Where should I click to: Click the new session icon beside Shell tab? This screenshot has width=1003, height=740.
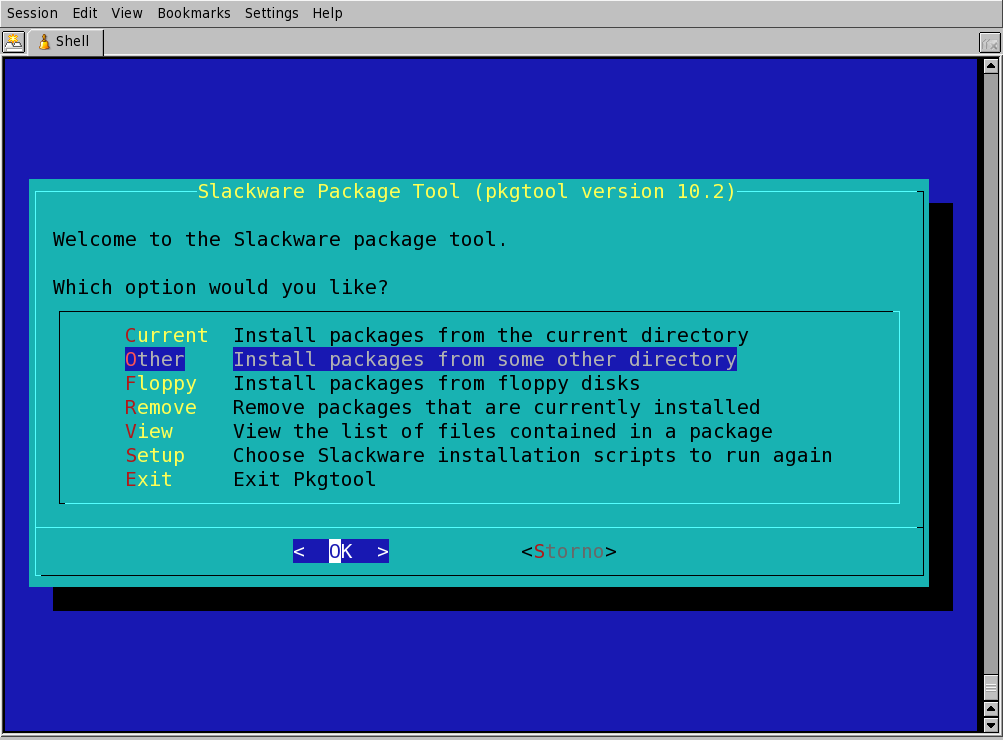13,42
